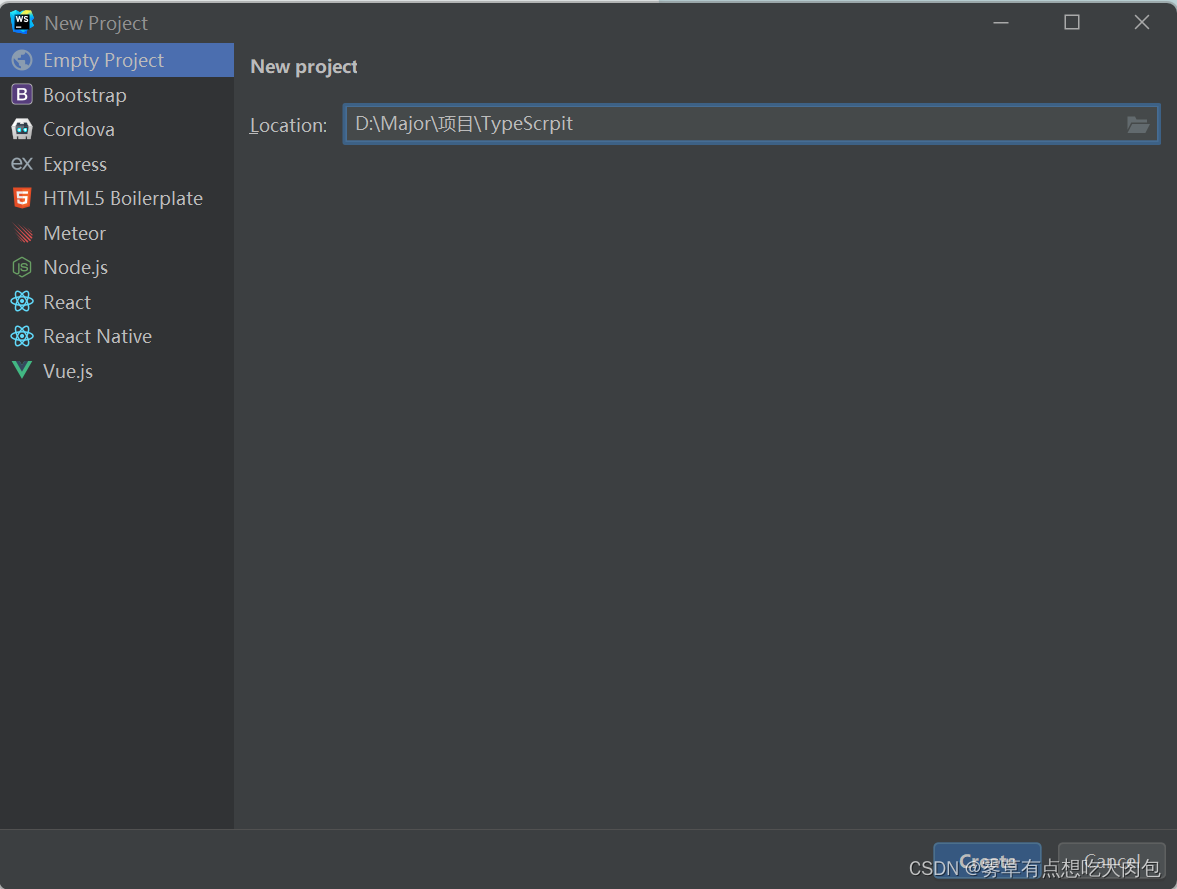Screen dimensions: 1177x889
Task: Click the React Native atom icon
Action: tap(22, 336)
